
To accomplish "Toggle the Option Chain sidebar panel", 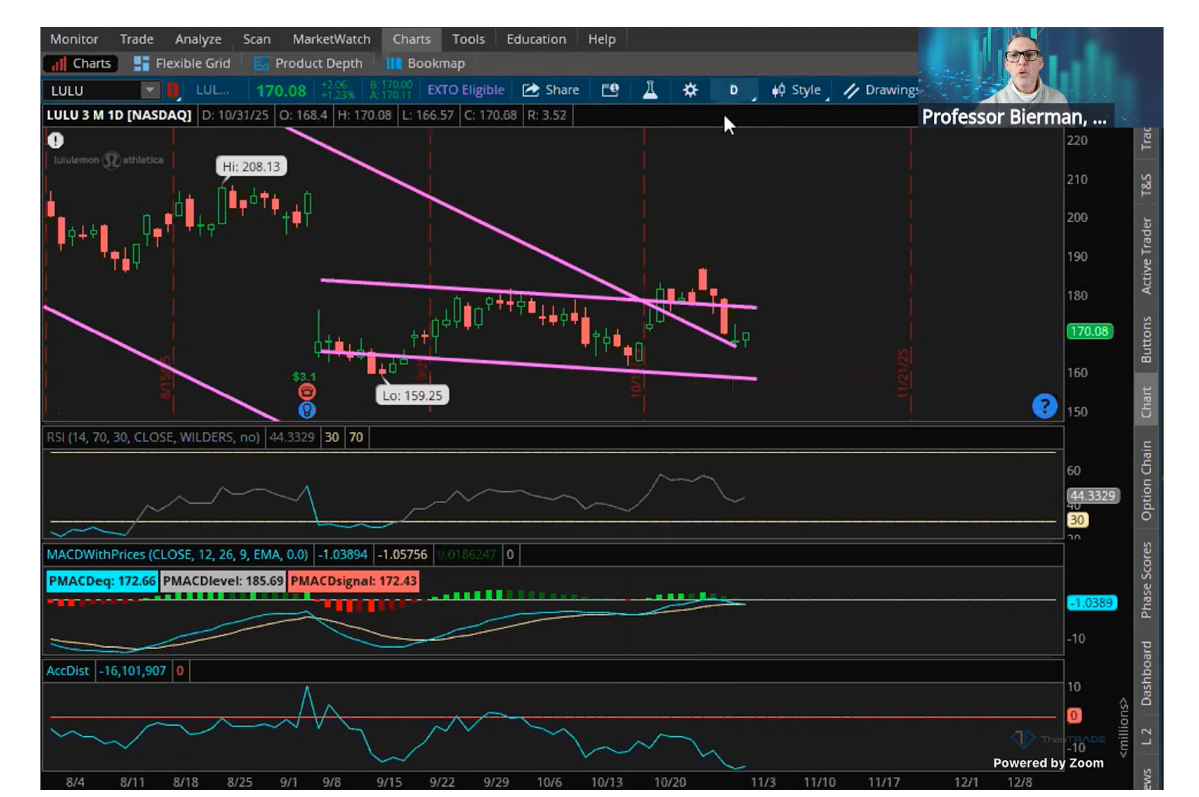I will coord(1146,480).
